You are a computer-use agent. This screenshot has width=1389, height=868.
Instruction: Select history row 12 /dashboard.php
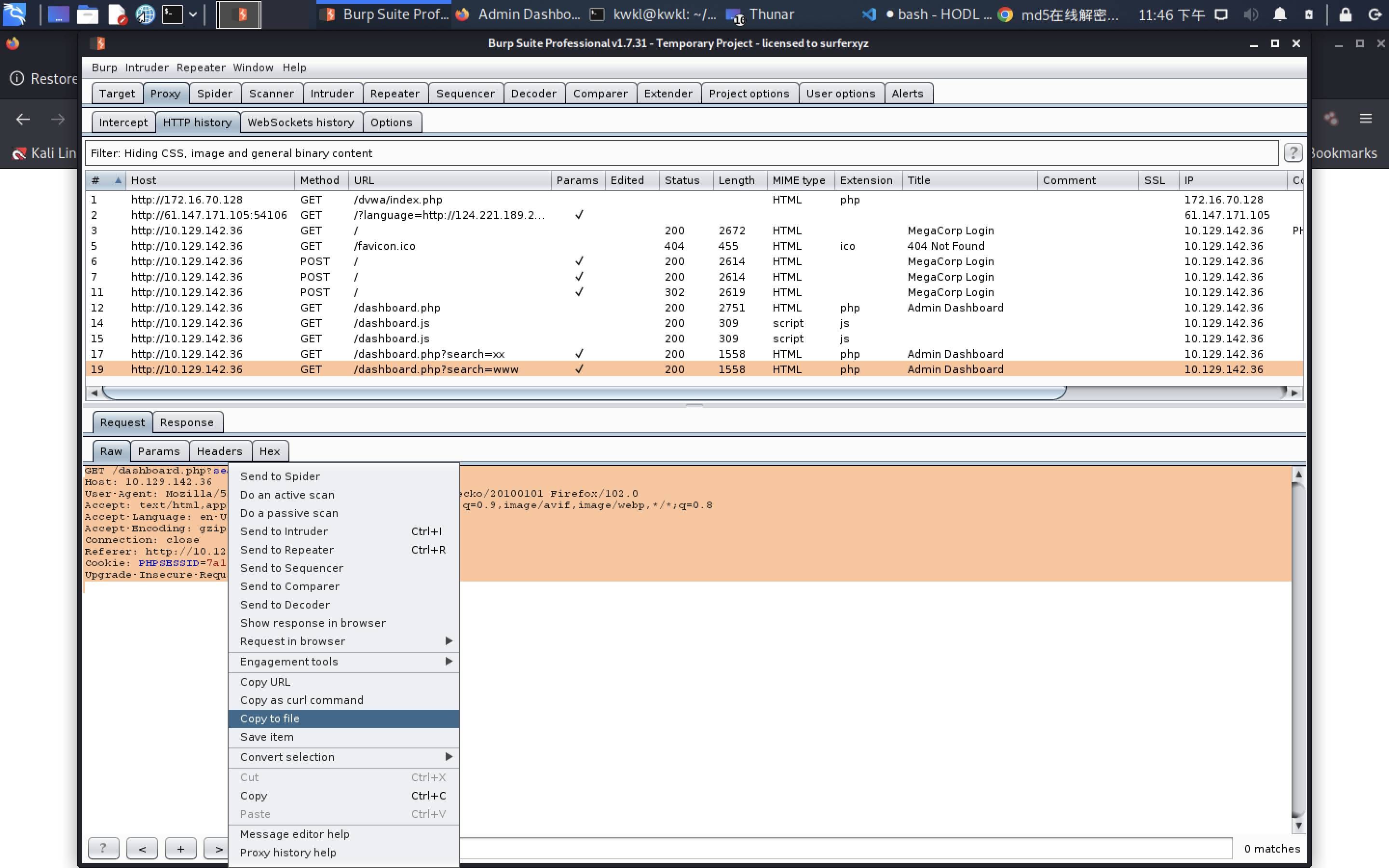(694, 308)
